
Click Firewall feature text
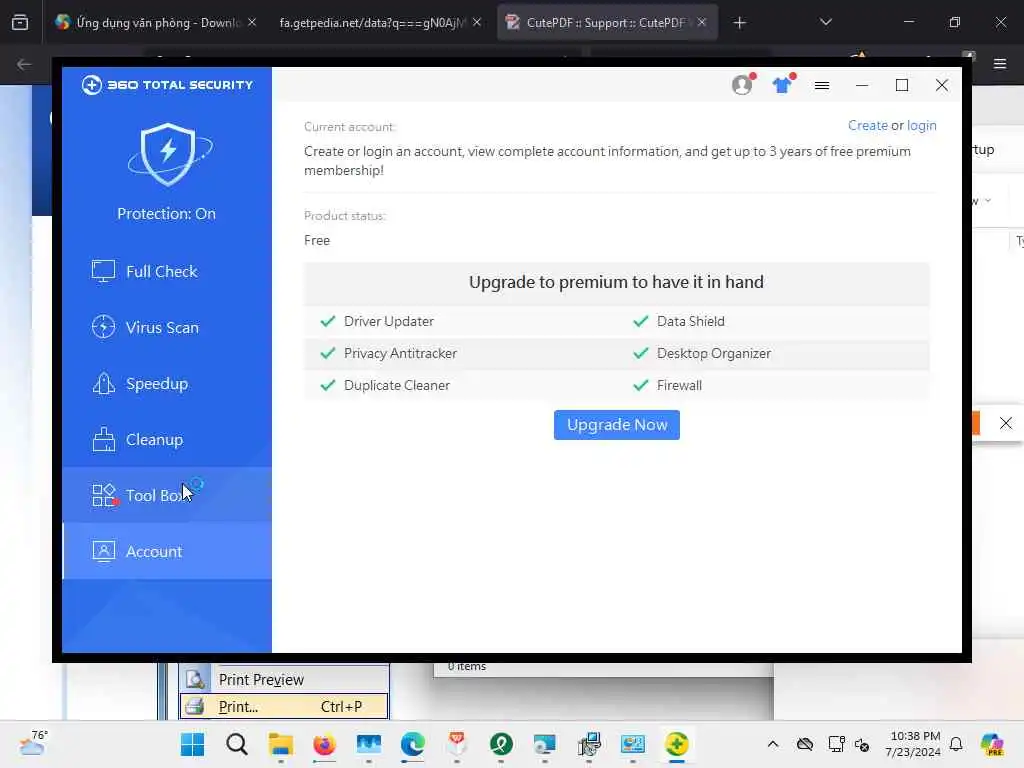click(x=679, y=385)
